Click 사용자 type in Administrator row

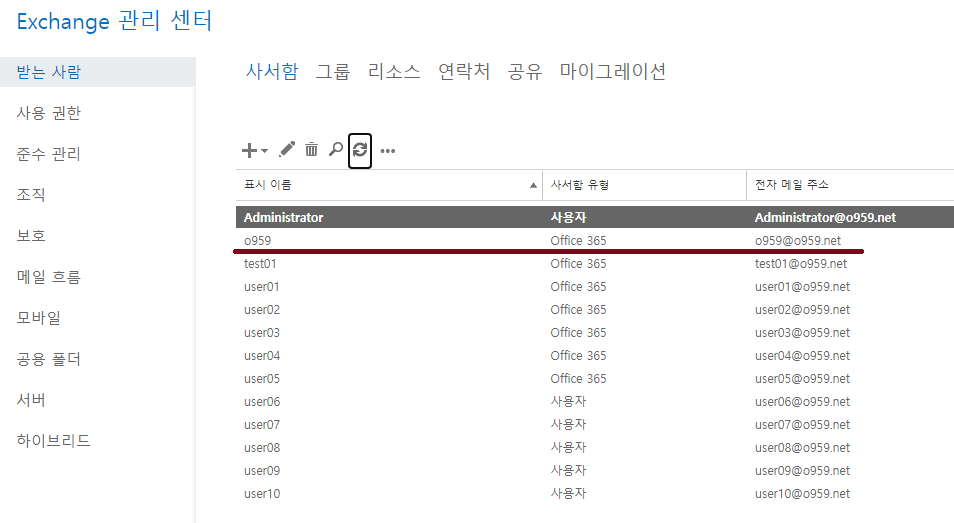[568, 217]
